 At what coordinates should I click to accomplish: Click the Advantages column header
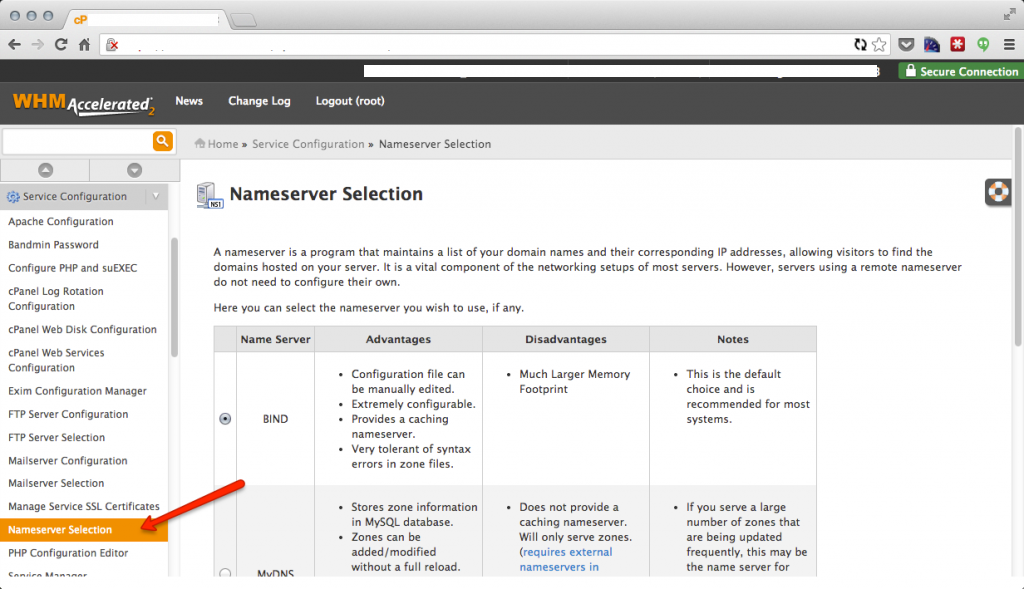(398, 339)
